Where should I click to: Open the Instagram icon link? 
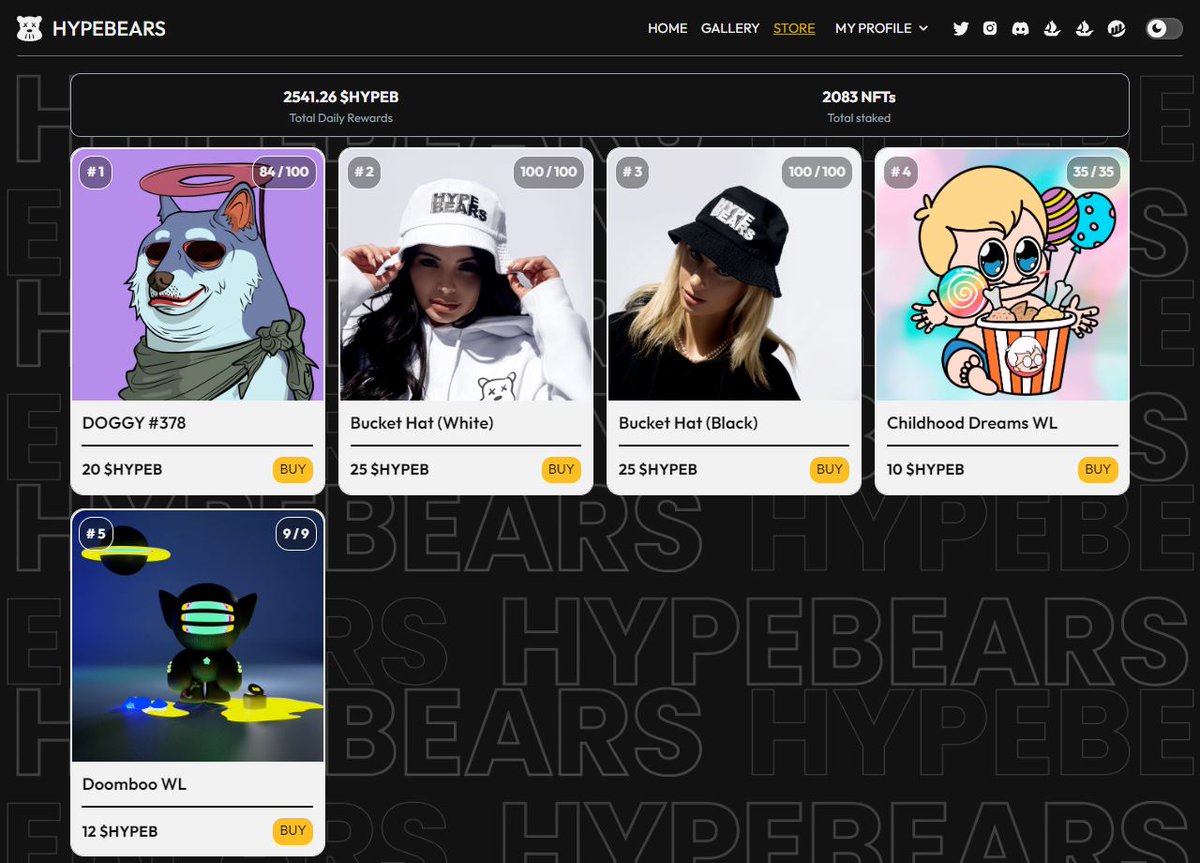pos(990,28)
